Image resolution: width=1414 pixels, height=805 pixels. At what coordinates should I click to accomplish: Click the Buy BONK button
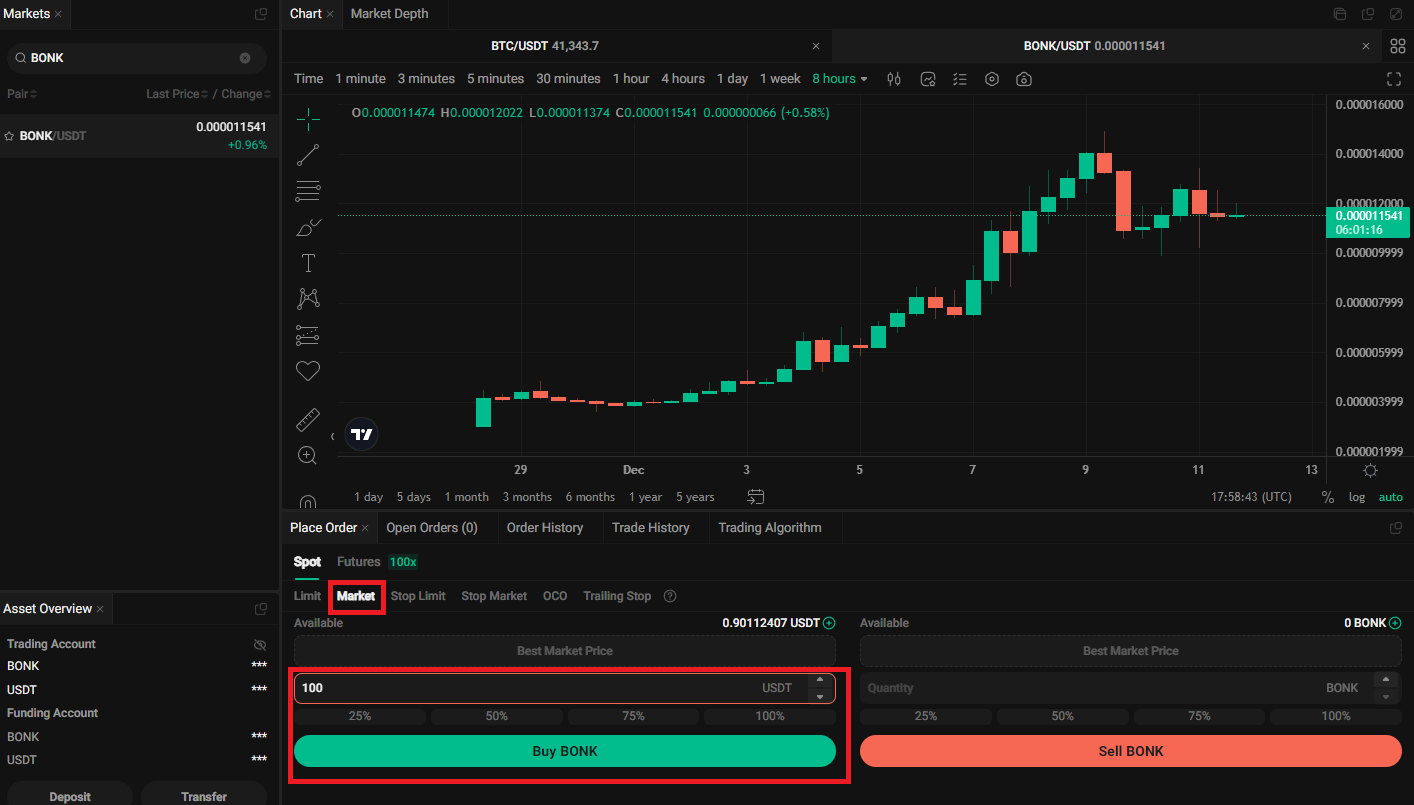point(565,751)
